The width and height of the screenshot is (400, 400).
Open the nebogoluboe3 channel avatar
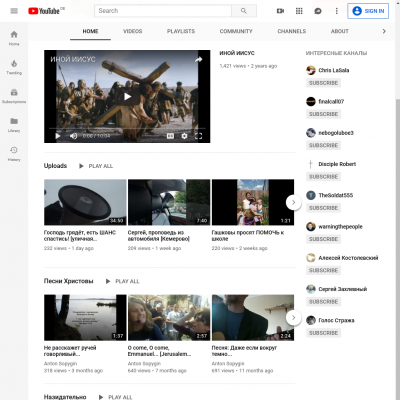(311, 133)
